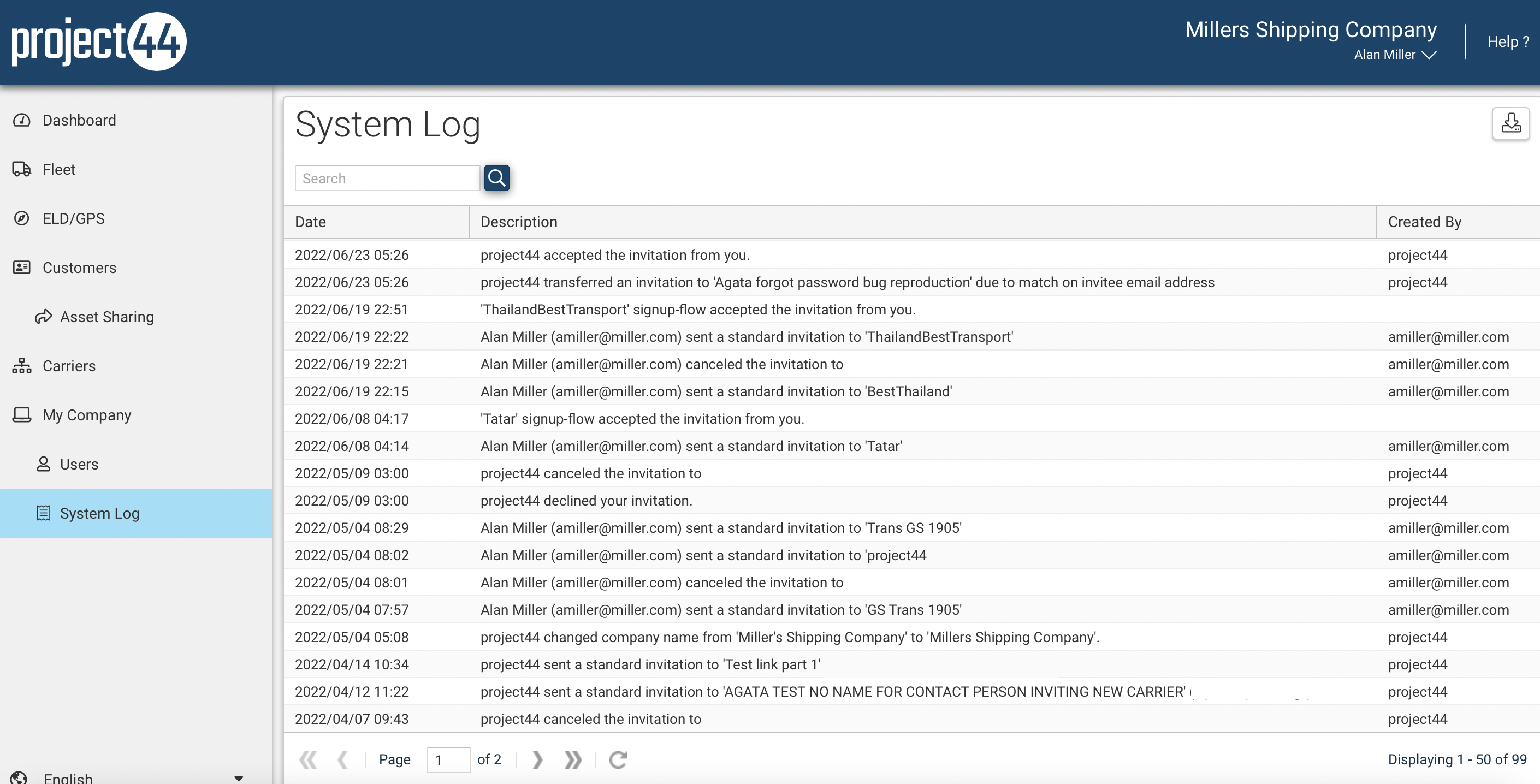Navigate to the Dashboard menu item
1540x784 pixels.
(79, 120)
